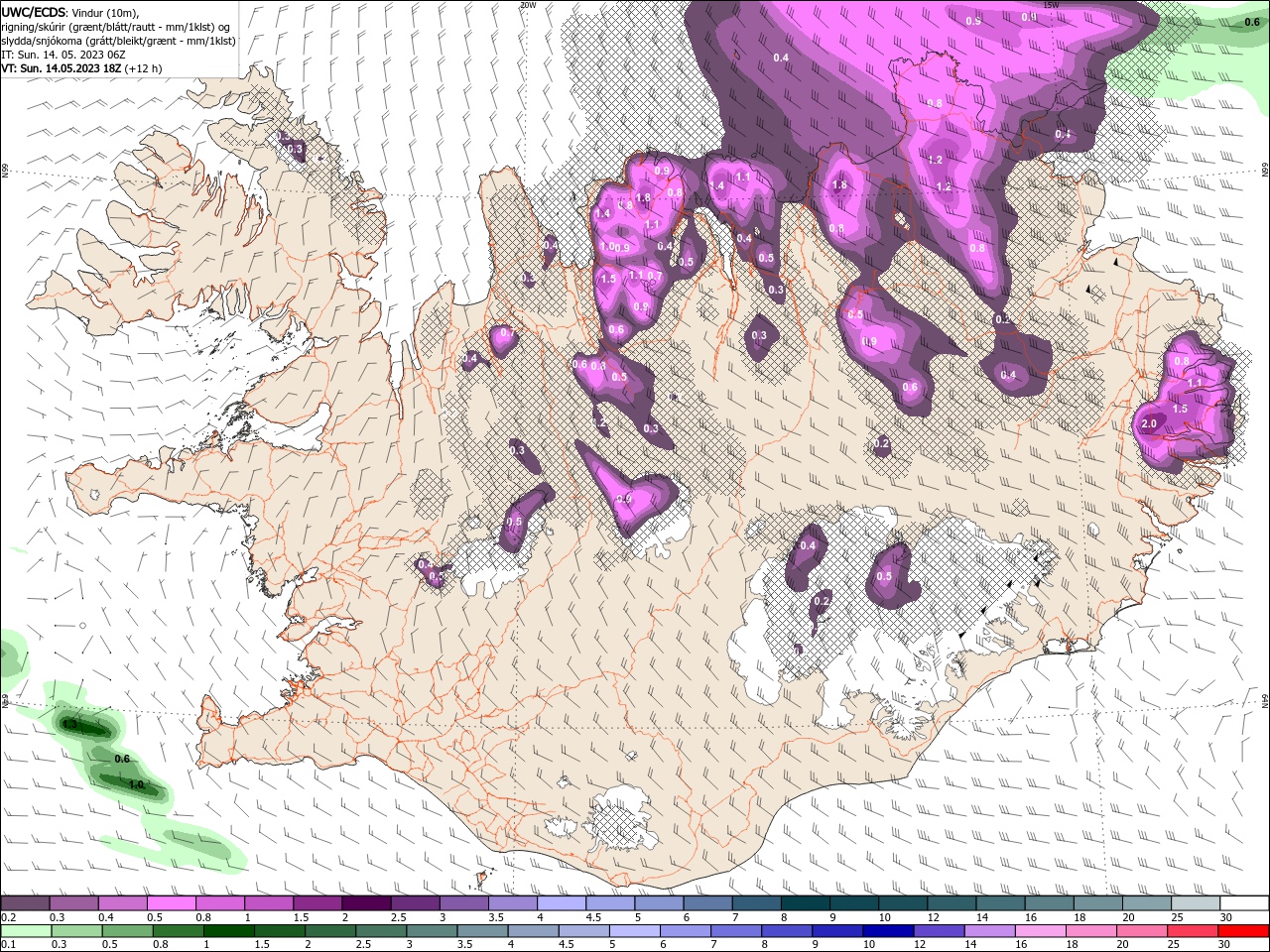Pick the bright pink snow swatch between 0.5 and 0.8
This screenshot has width=1270, height=952.
click(x=171, y=903)
